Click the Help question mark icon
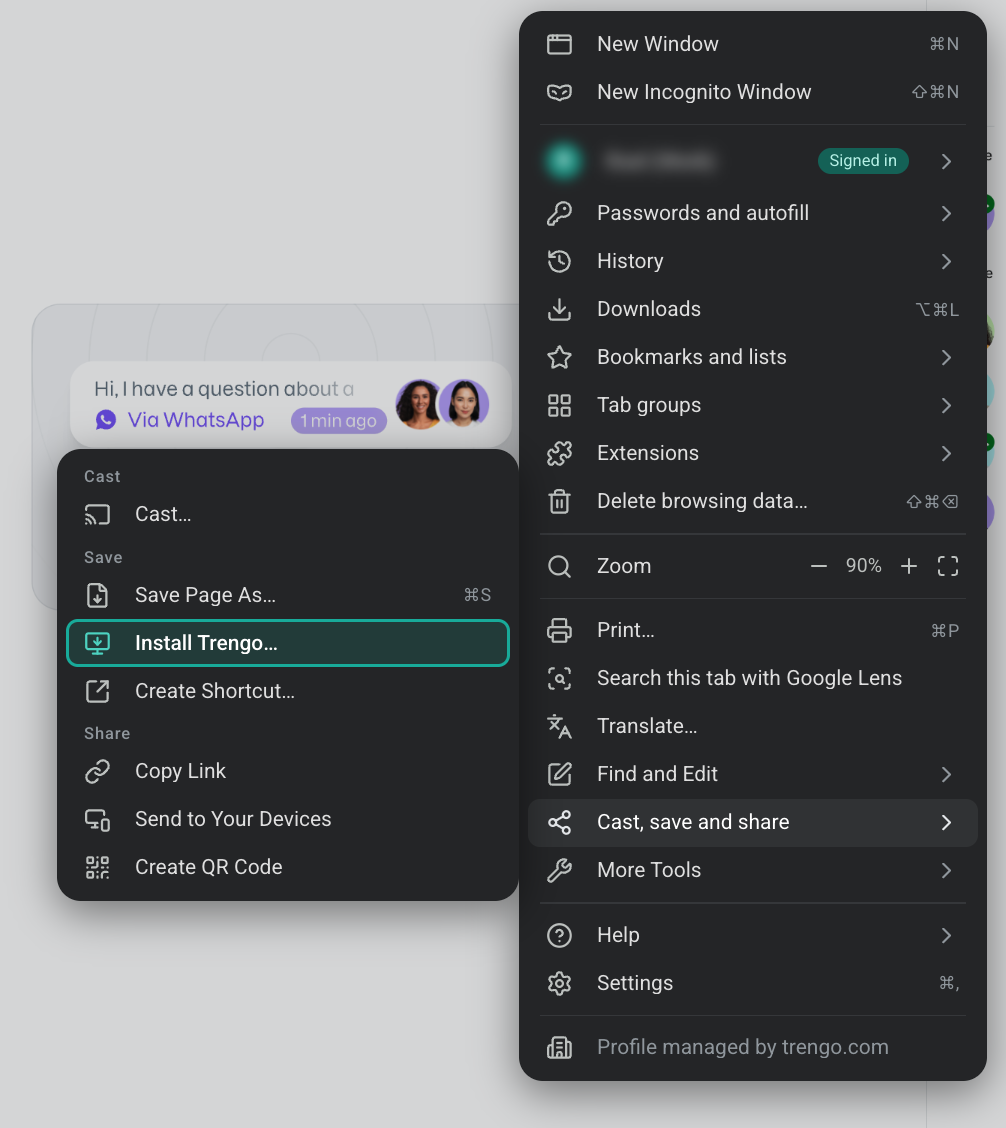 pos(559,935)
